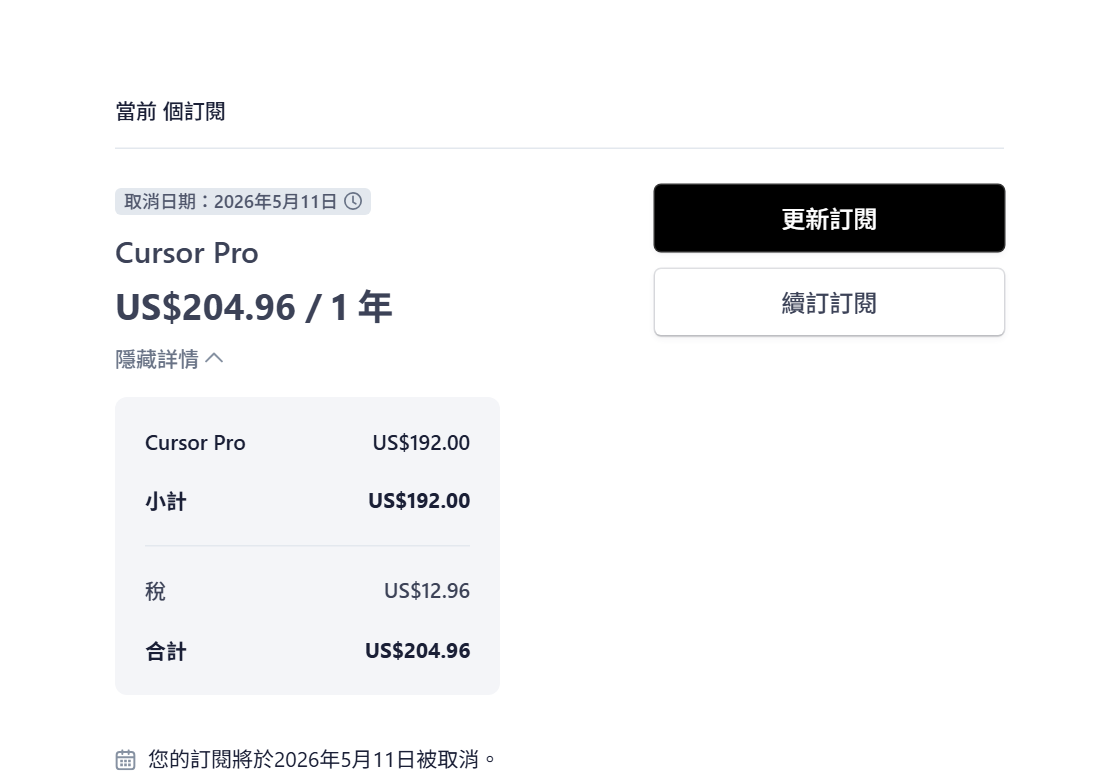Screen dimensions: 1114x777
Task: Click the bold subtotal US$192.00 amount
Action: point(419,501)
